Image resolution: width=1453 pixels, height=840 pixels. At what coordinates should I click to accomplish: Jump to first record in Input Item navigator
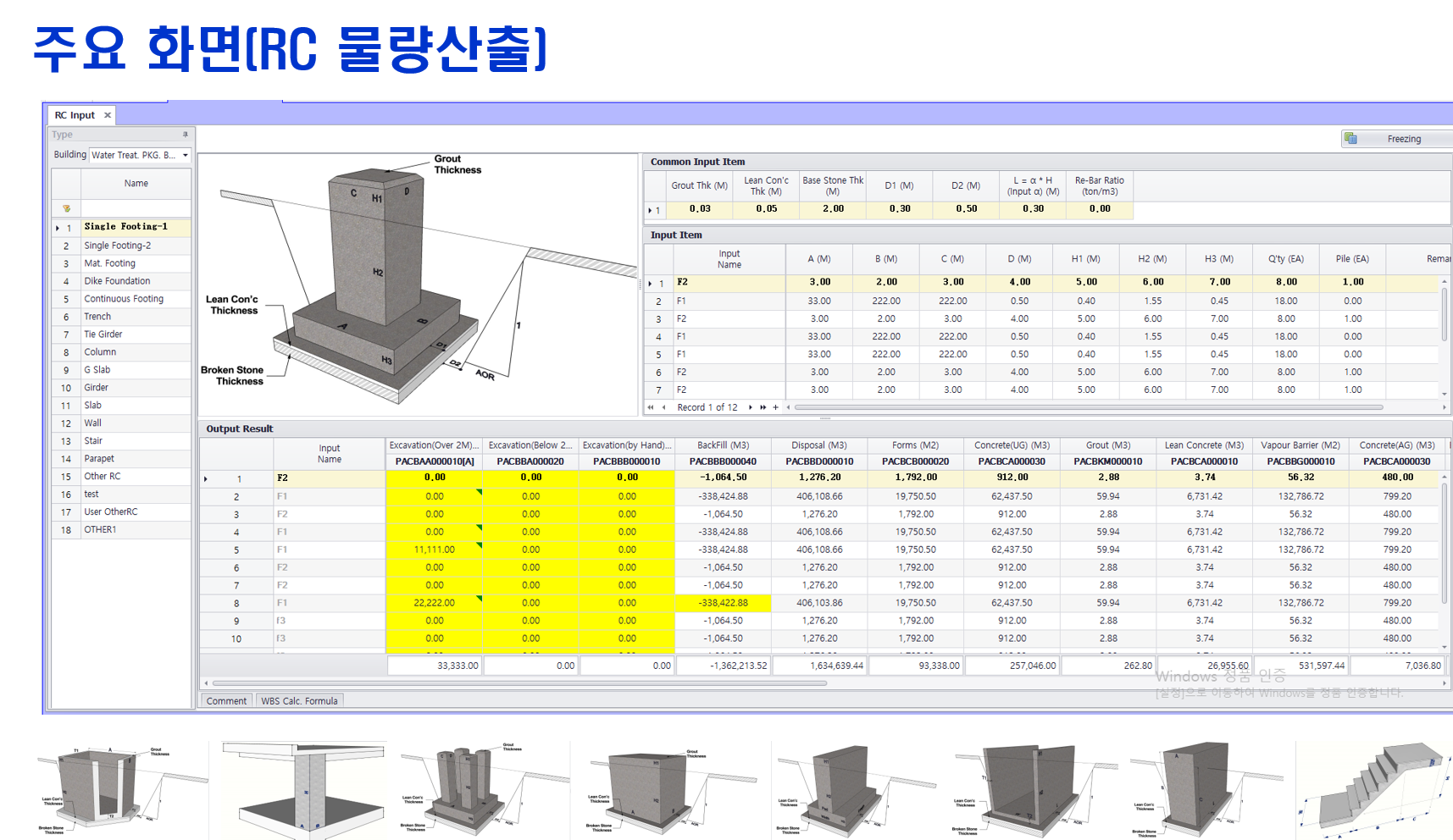pos(651,407)
